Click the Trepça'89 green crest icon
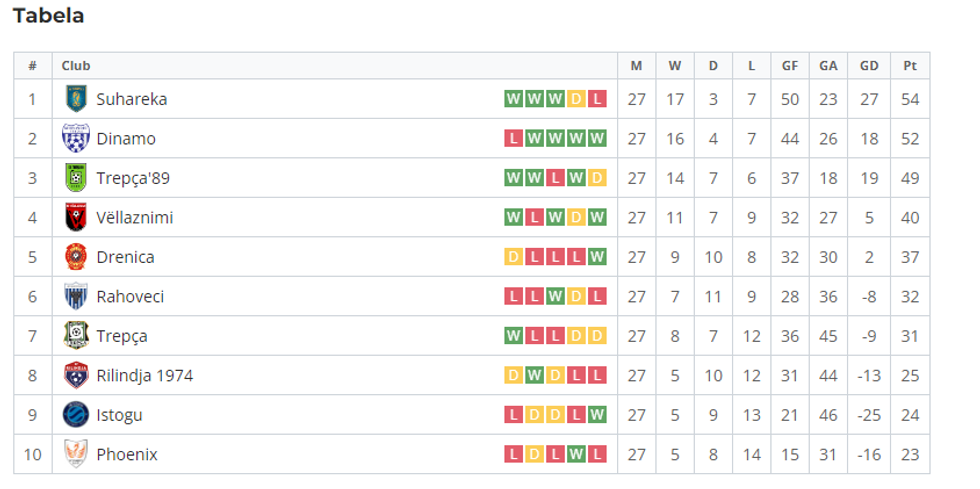 coord(76,178)
